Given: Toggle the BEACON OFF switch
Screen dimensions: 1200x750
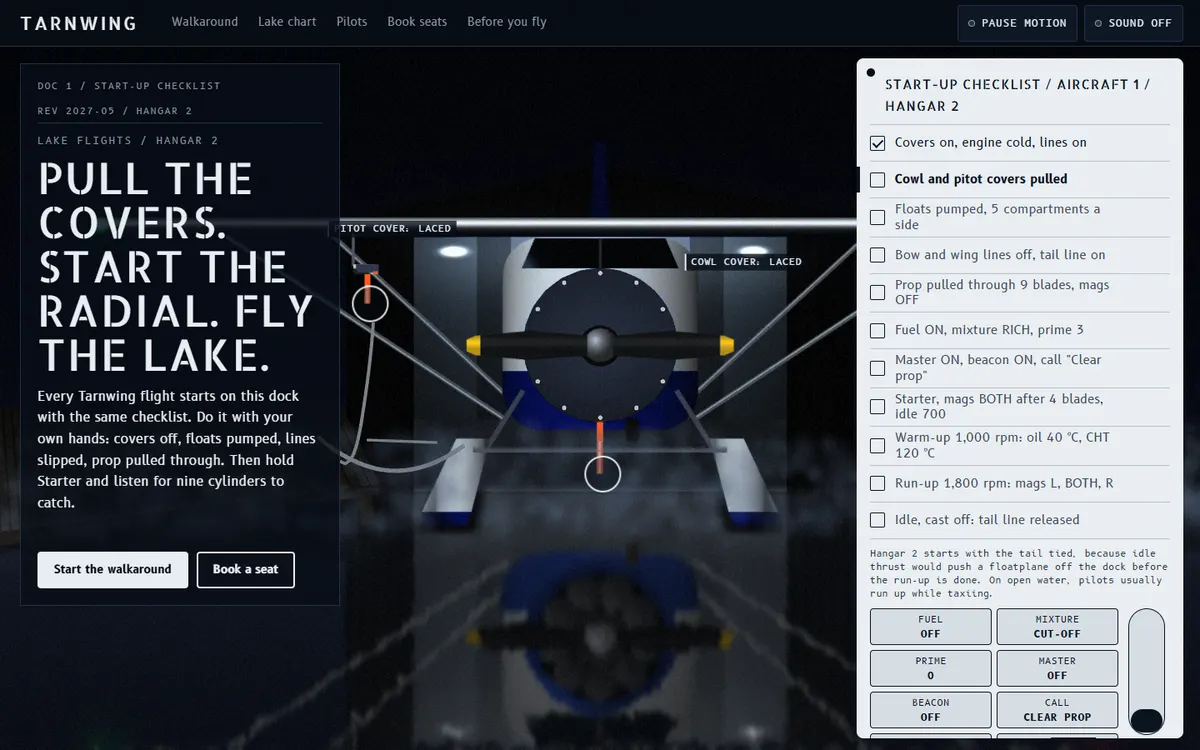Looking at the screenshot, I should point(930,710).
